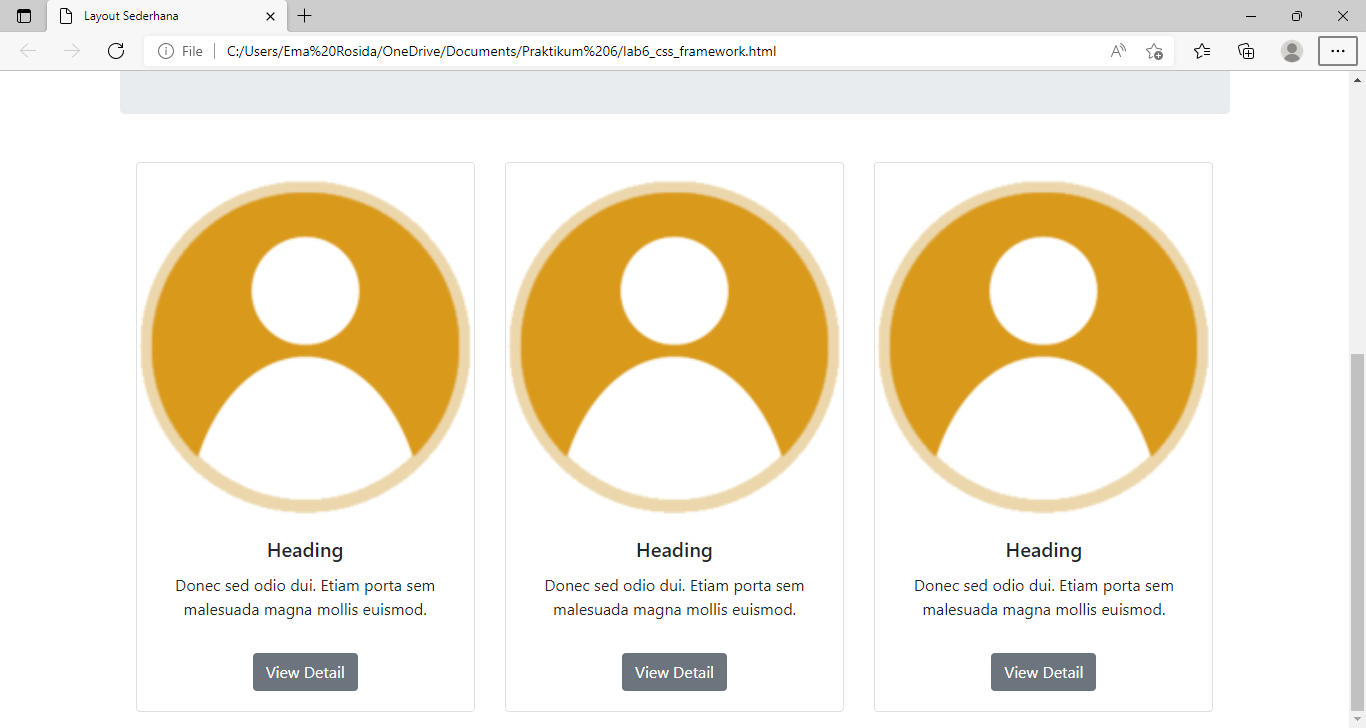Click View Detail on the rightmost card

1043,671
